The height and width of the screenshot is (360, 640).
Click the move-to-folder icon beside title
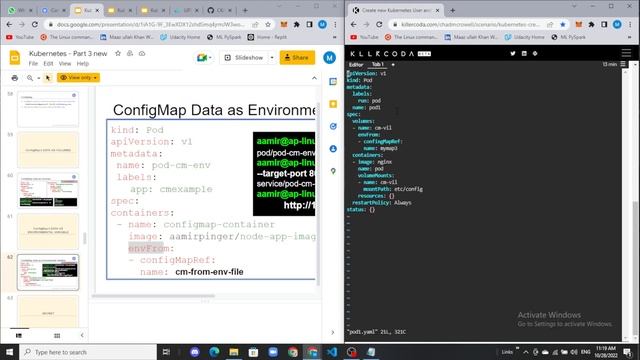(130, 53)
